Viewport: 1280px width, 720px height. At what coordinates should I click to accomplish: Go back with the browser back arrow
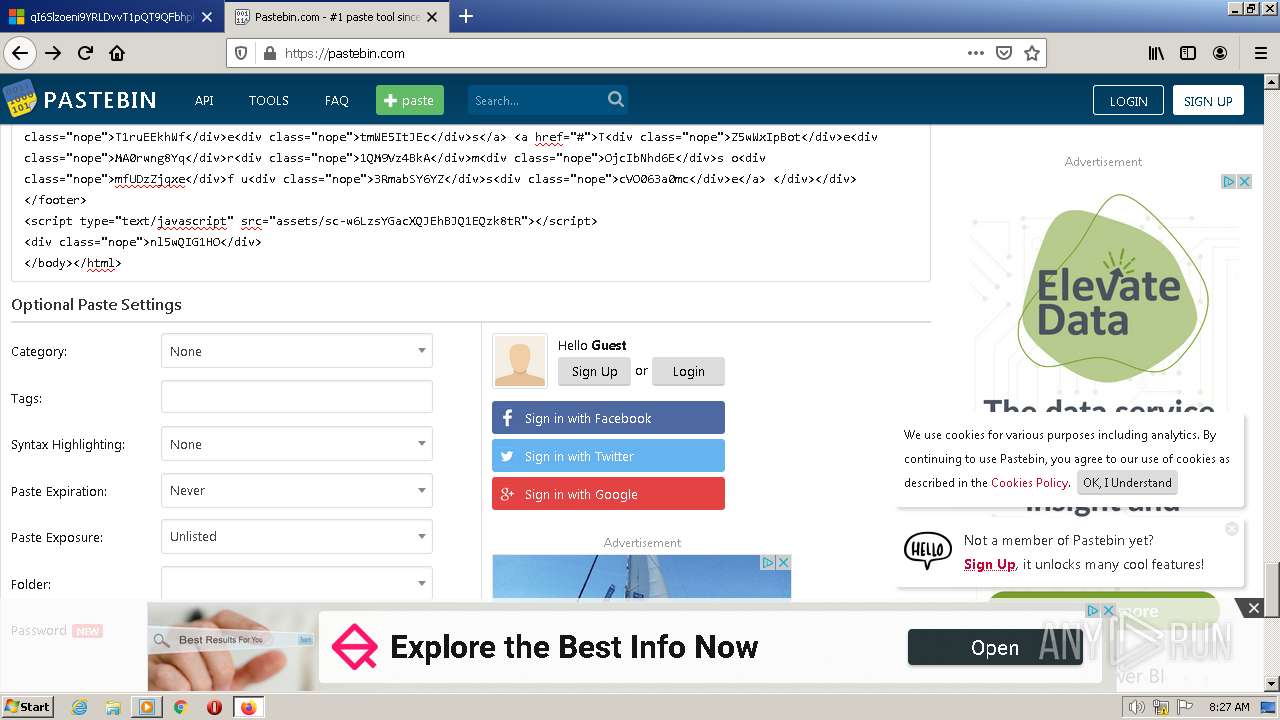coord(20,53)
